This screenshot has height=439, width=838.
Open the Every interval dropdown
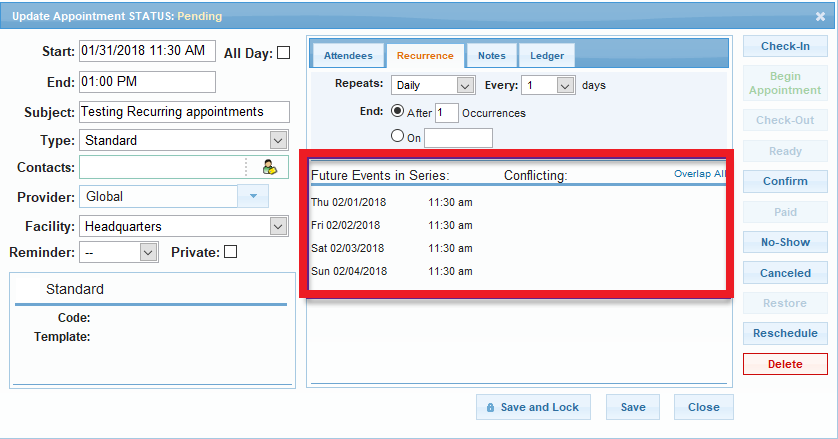pos(548,85)
